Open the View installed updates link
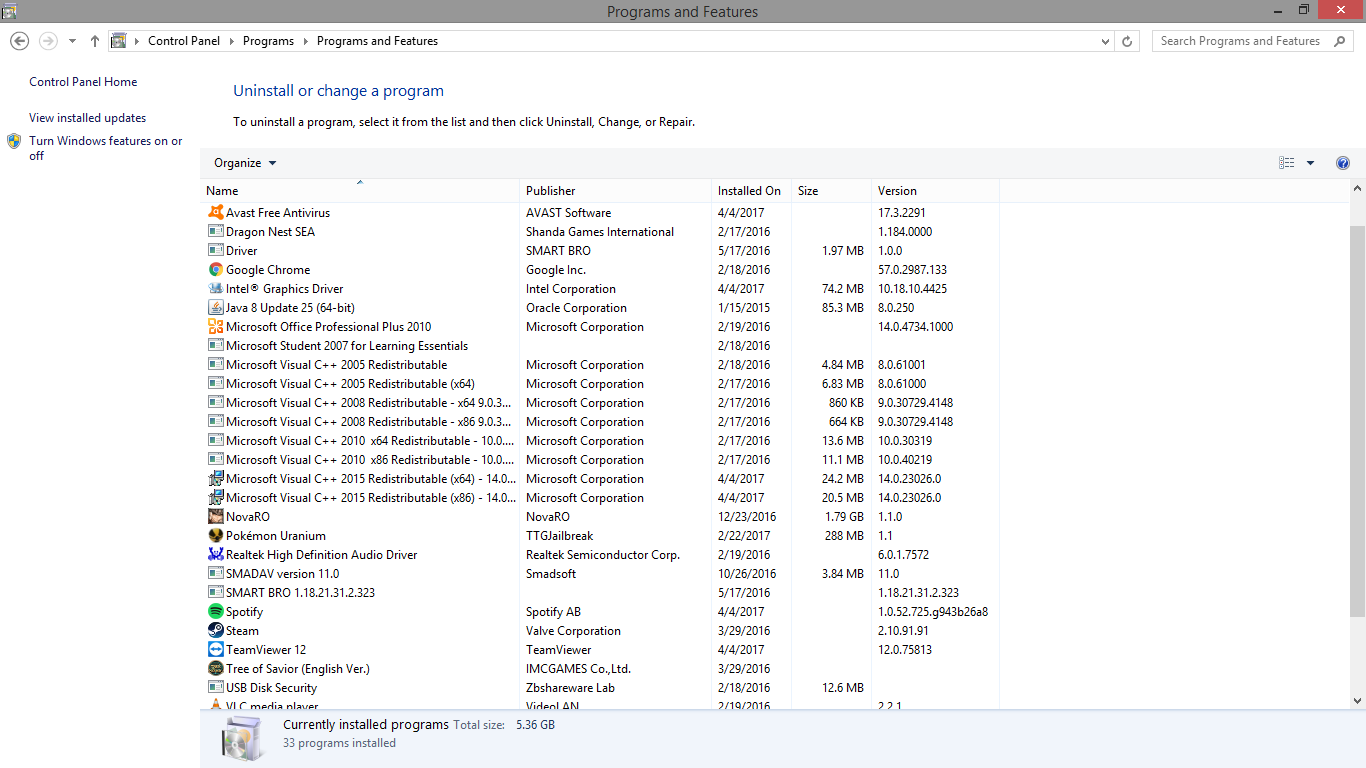This screenshot has height=768, width=1366. tap(87, 118)
